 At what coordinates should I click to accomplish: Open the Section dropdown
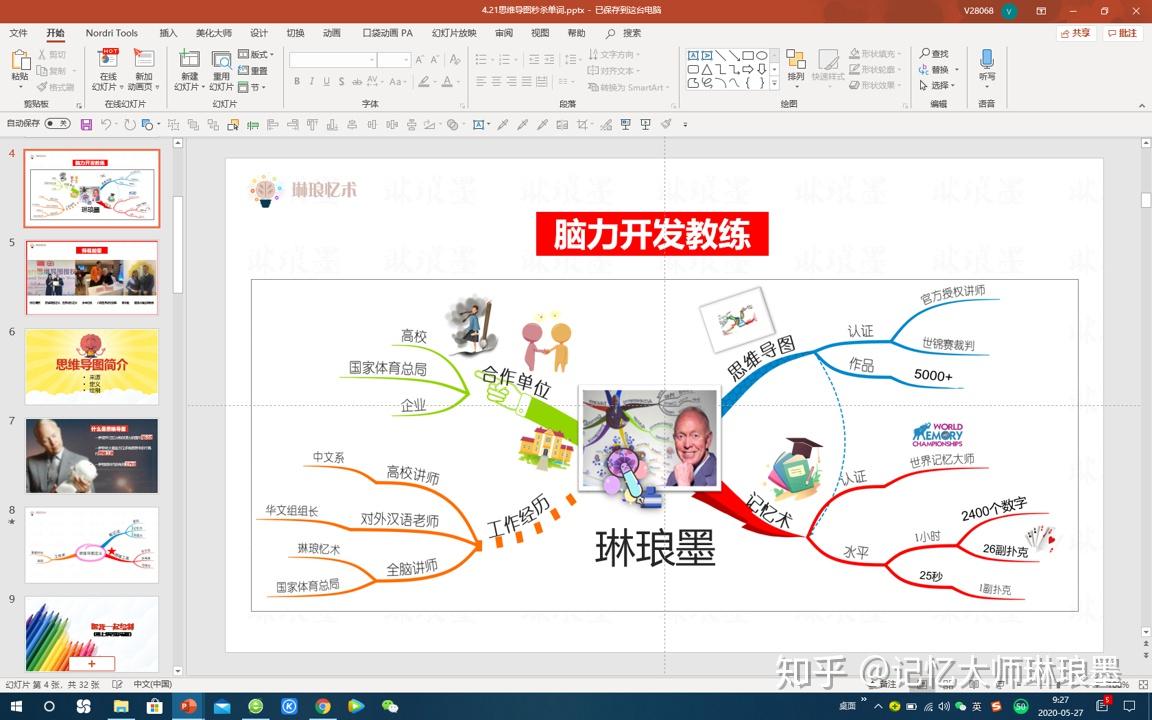click(252, 87)
